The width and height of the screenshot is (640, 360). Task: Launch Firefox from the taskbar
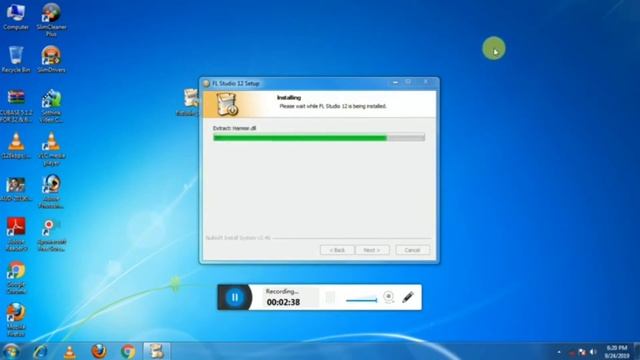[99, 351]
